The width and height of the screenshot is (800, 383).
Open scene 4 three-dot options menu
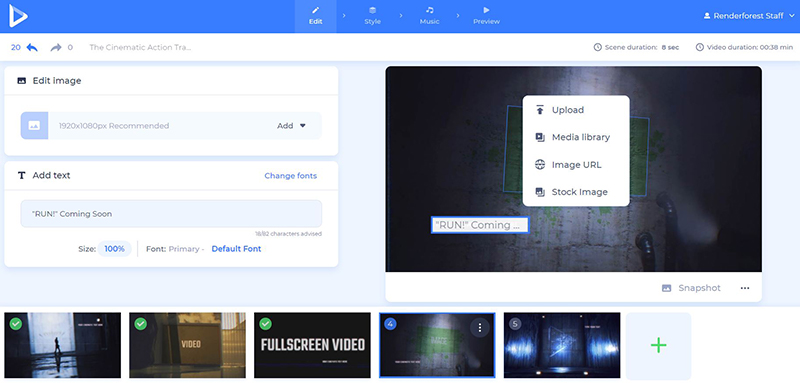pyautogui.click(x=479, y=328)
